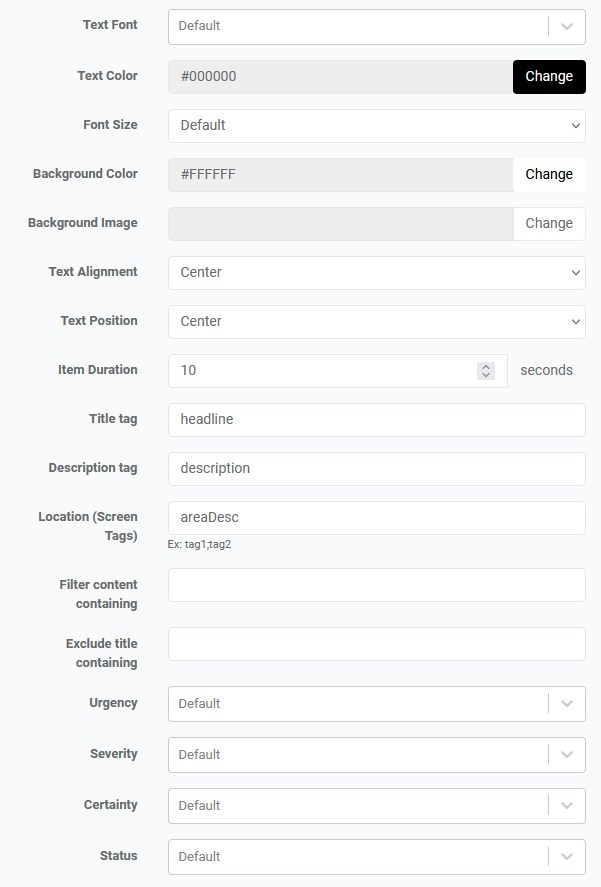Open the Text Alignment dropdown showing Center

376,272
